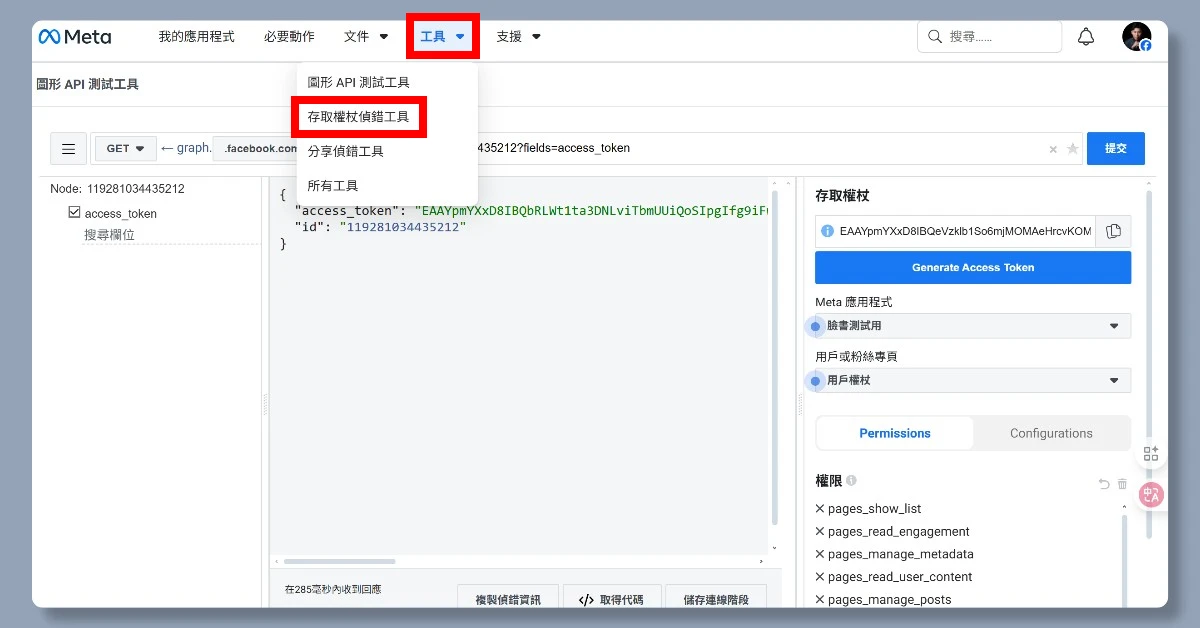Screen dimensions: 1200x628
Task: Delete all permissions with trash icon
Action: point(1122,484)
